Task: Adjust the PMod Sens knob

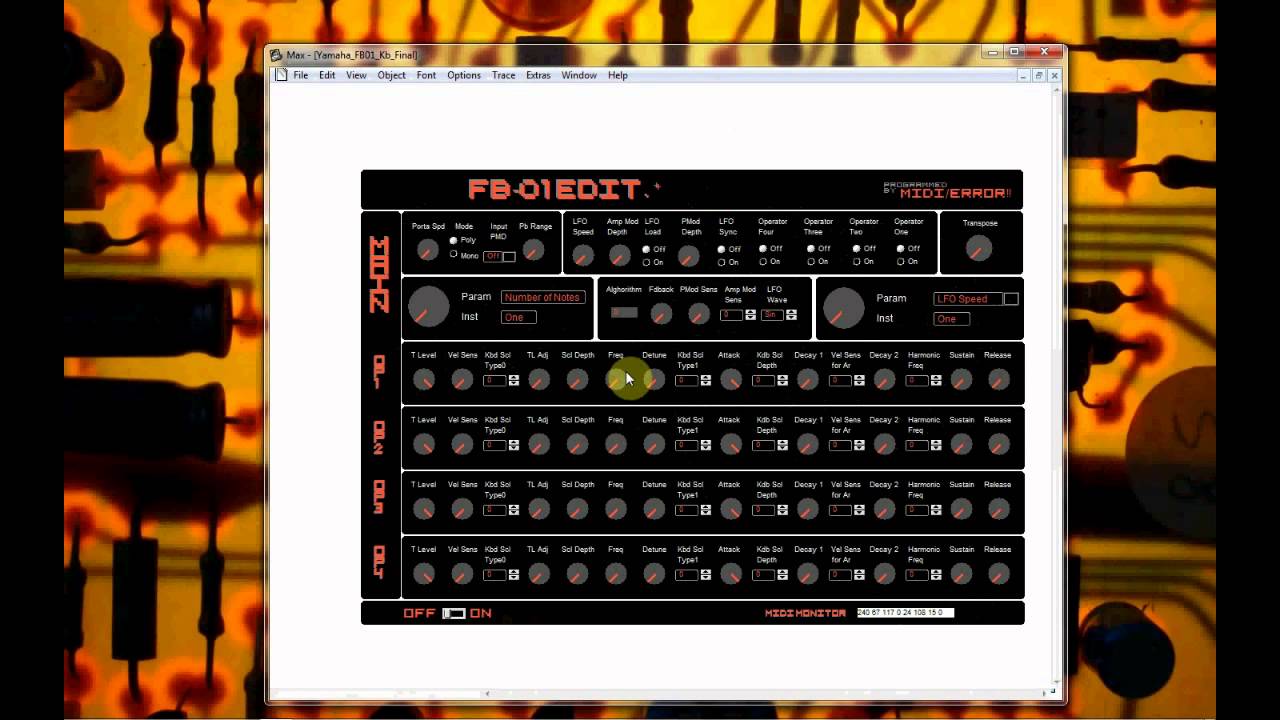Action: click(698, 314)
